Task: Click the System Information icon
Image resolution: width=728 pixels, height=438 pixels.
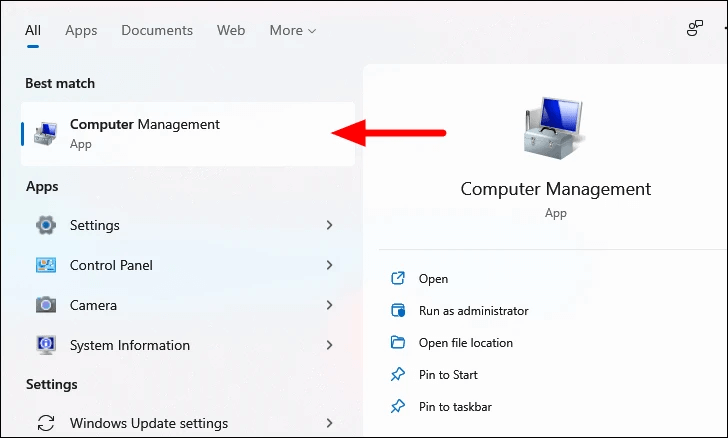Action: coord(46,345)
